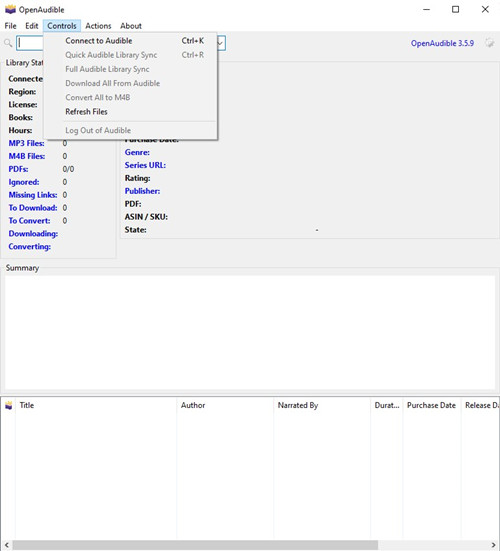The image size is (500, 551).
Task: Click the 0/0 PDFs count value
Action: (x=68, y=169)
